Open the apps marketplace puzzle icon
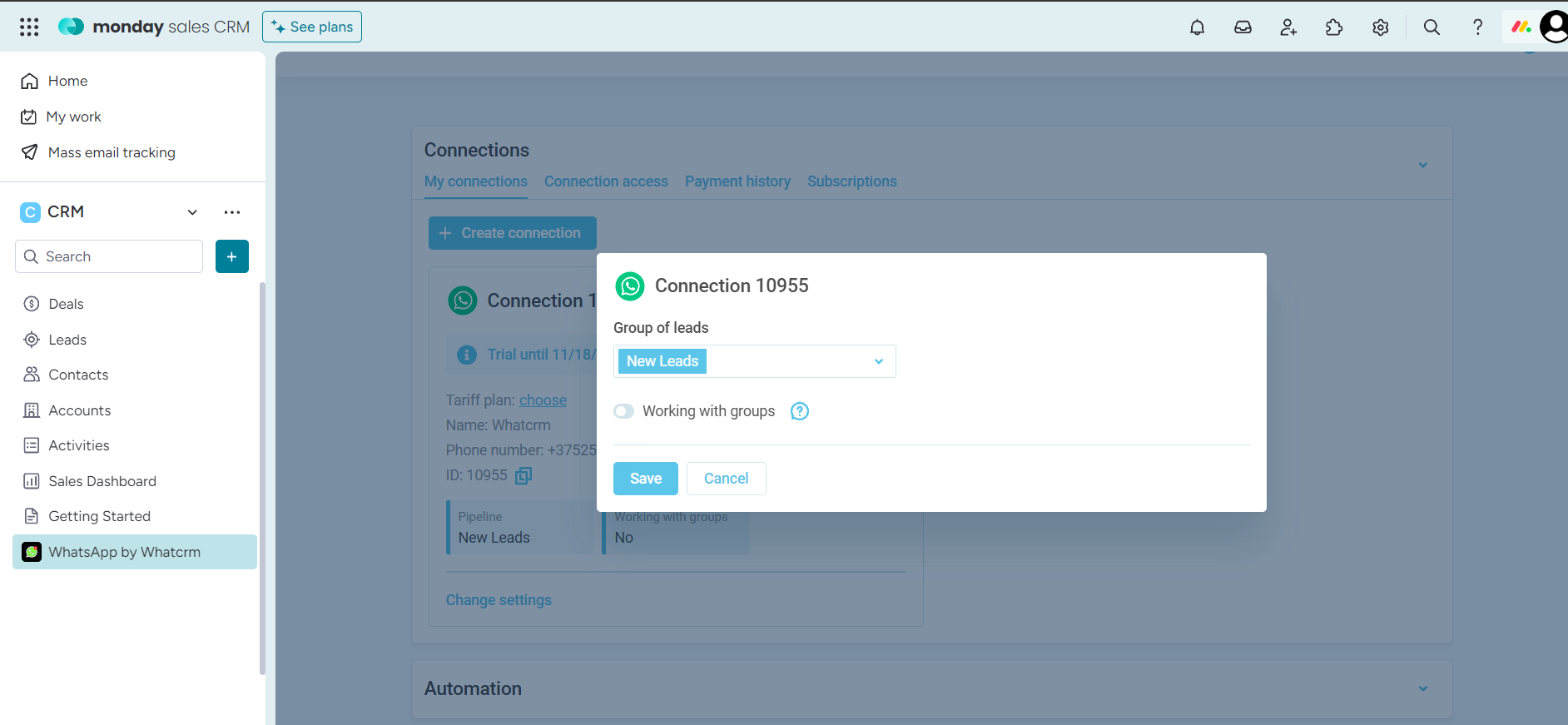Image resolution: width=1568 pixels, height=725 pixels. 1334,27
